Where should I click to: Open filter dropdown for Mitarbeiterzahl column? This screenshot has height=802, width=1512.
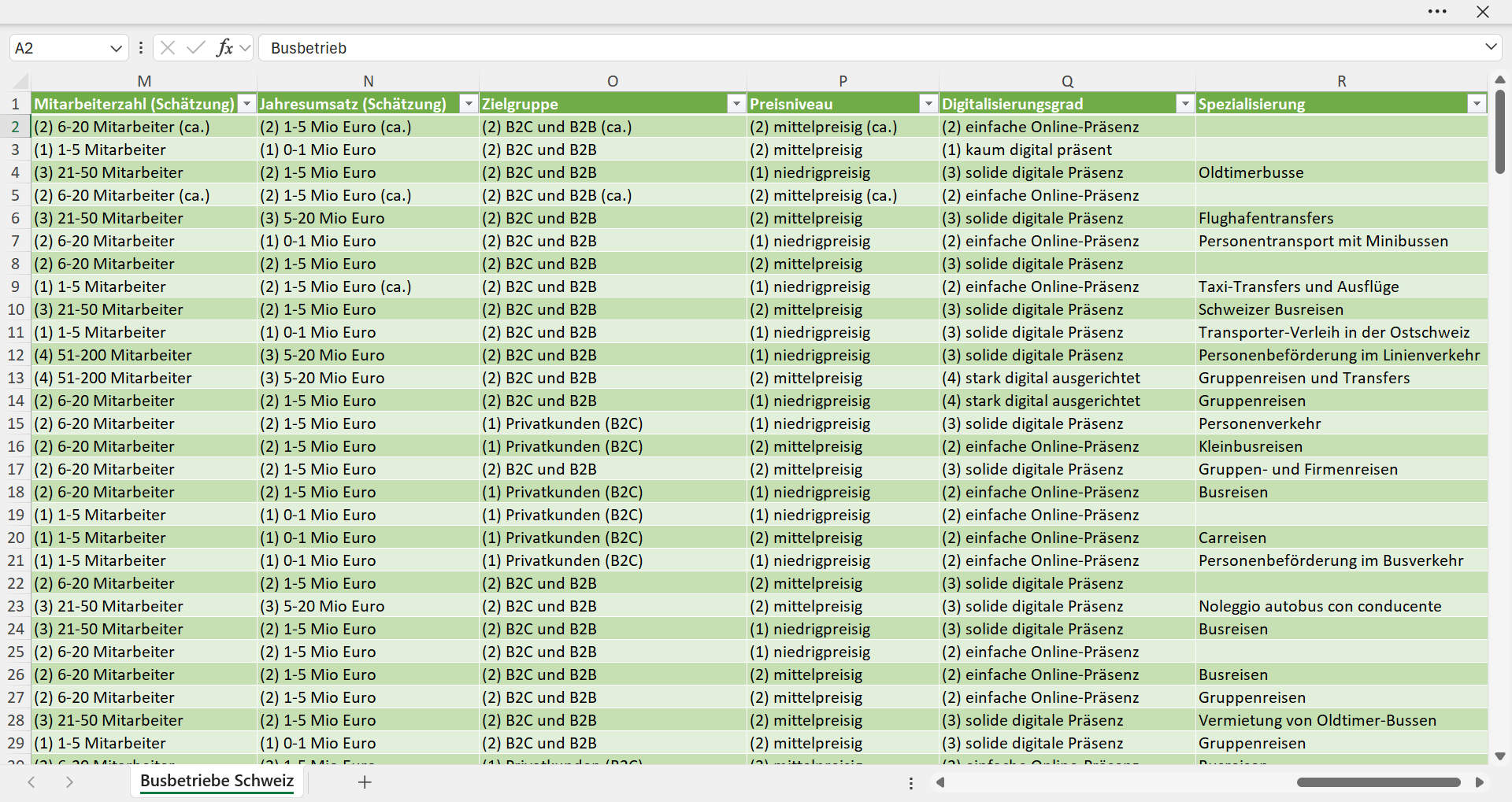click(x=247, y=104)
